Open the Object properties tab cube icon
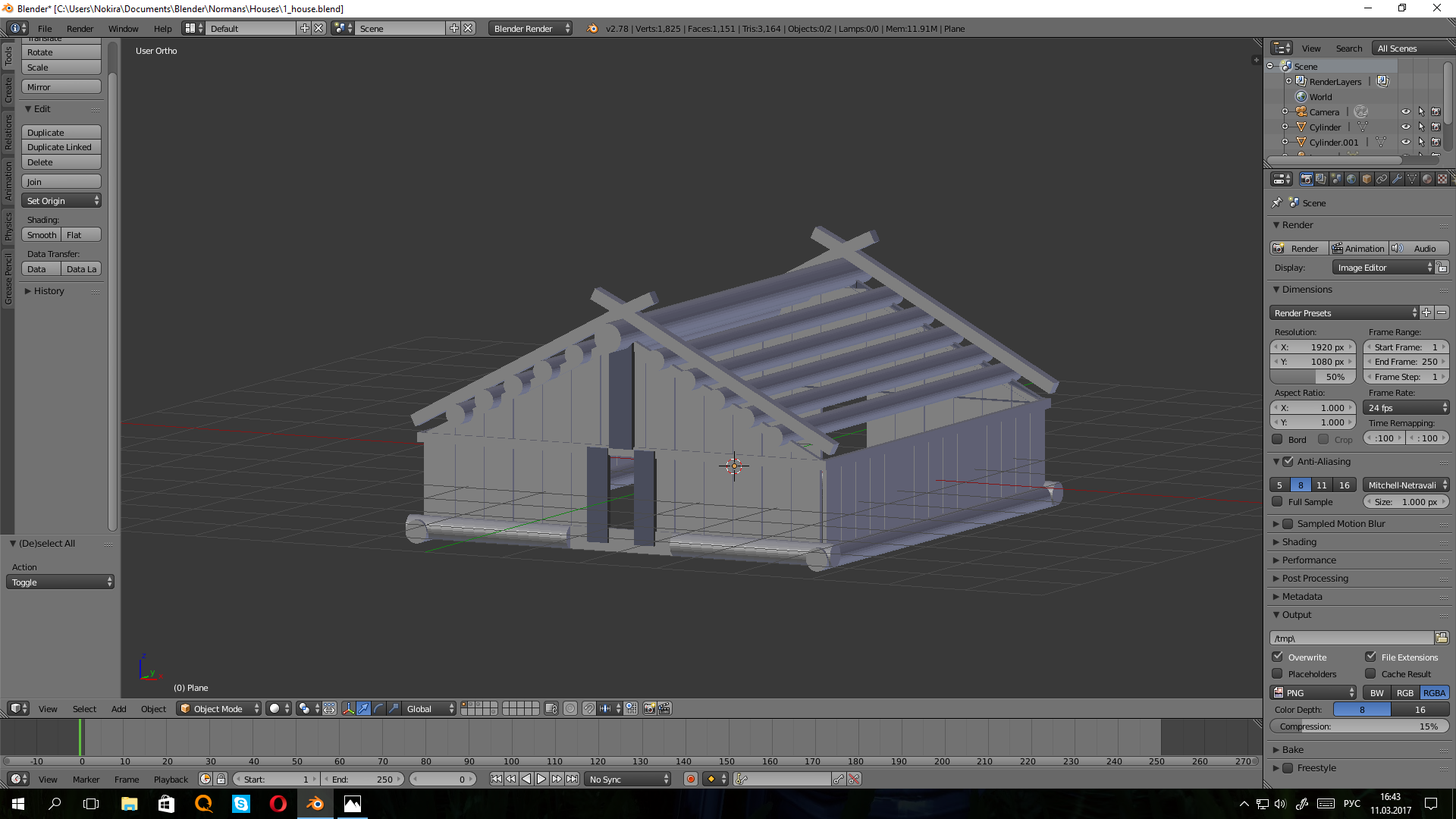The height and width of the screenshot is (819, 1456). (x=1367, y=179)
